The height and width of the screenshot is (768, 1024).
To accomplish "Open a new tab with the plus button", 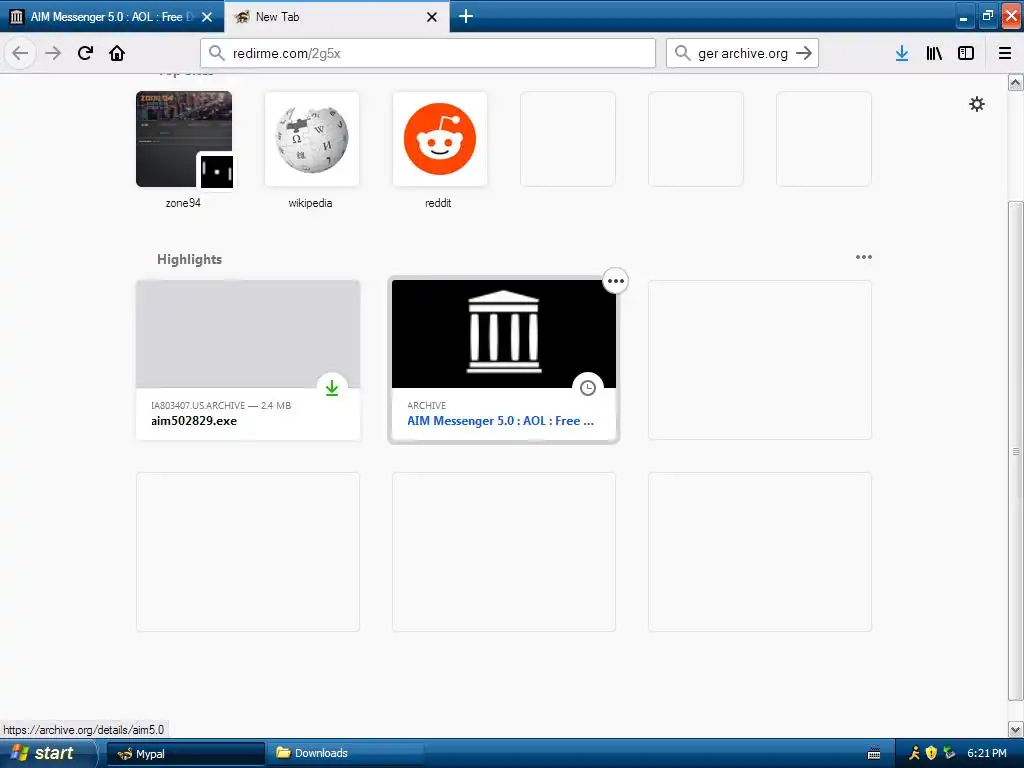I will (466, 16).
